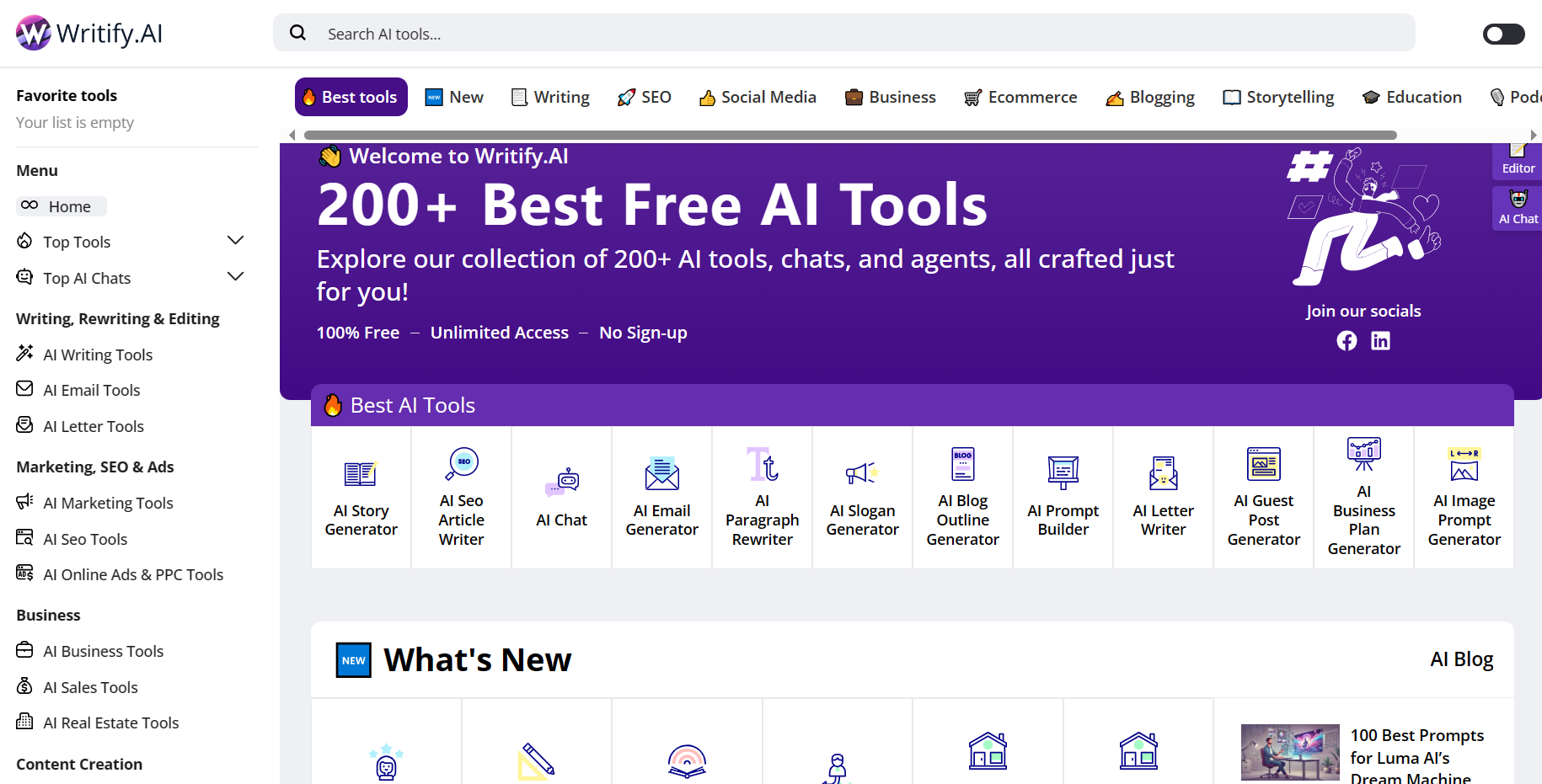Launch the AI Email Generator

[x=661, y=497]
